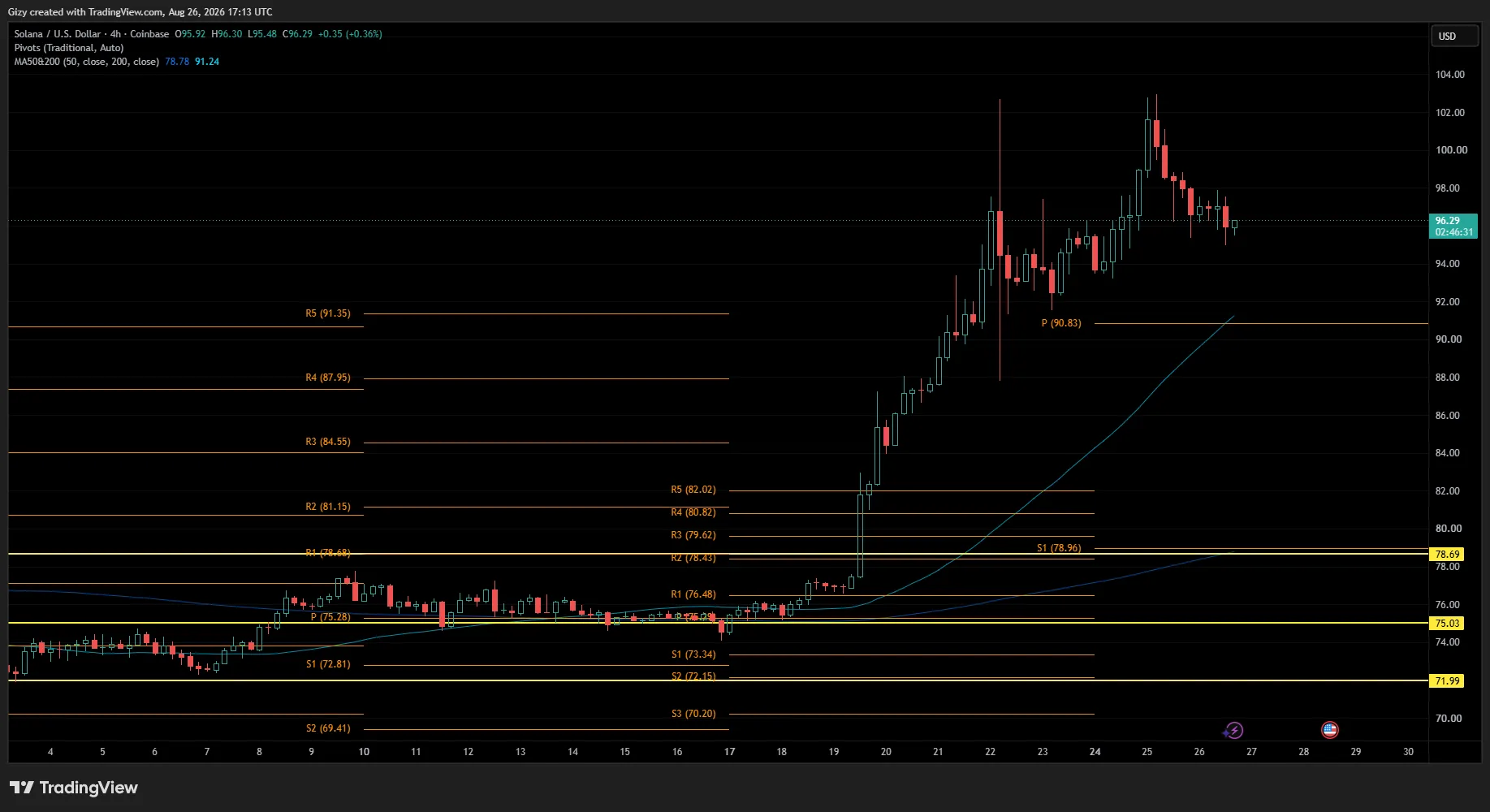1490x812 pixels.
Task: Open the USD currency selector
Action: pyautogui.click(x=1453, y=36)
